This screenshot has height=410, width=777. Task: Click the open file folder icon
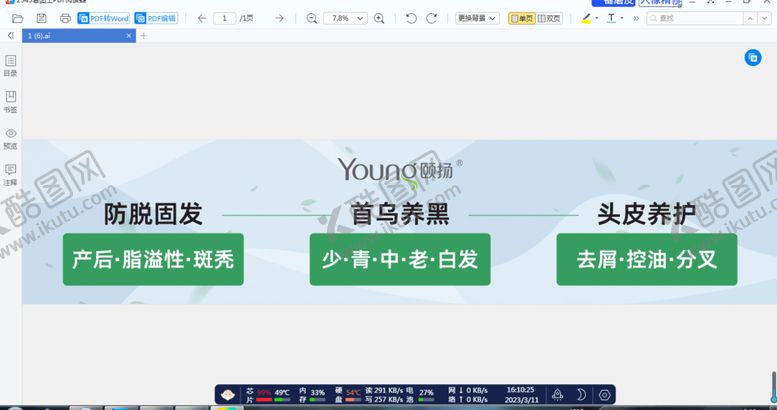click(x=20, y=18)
